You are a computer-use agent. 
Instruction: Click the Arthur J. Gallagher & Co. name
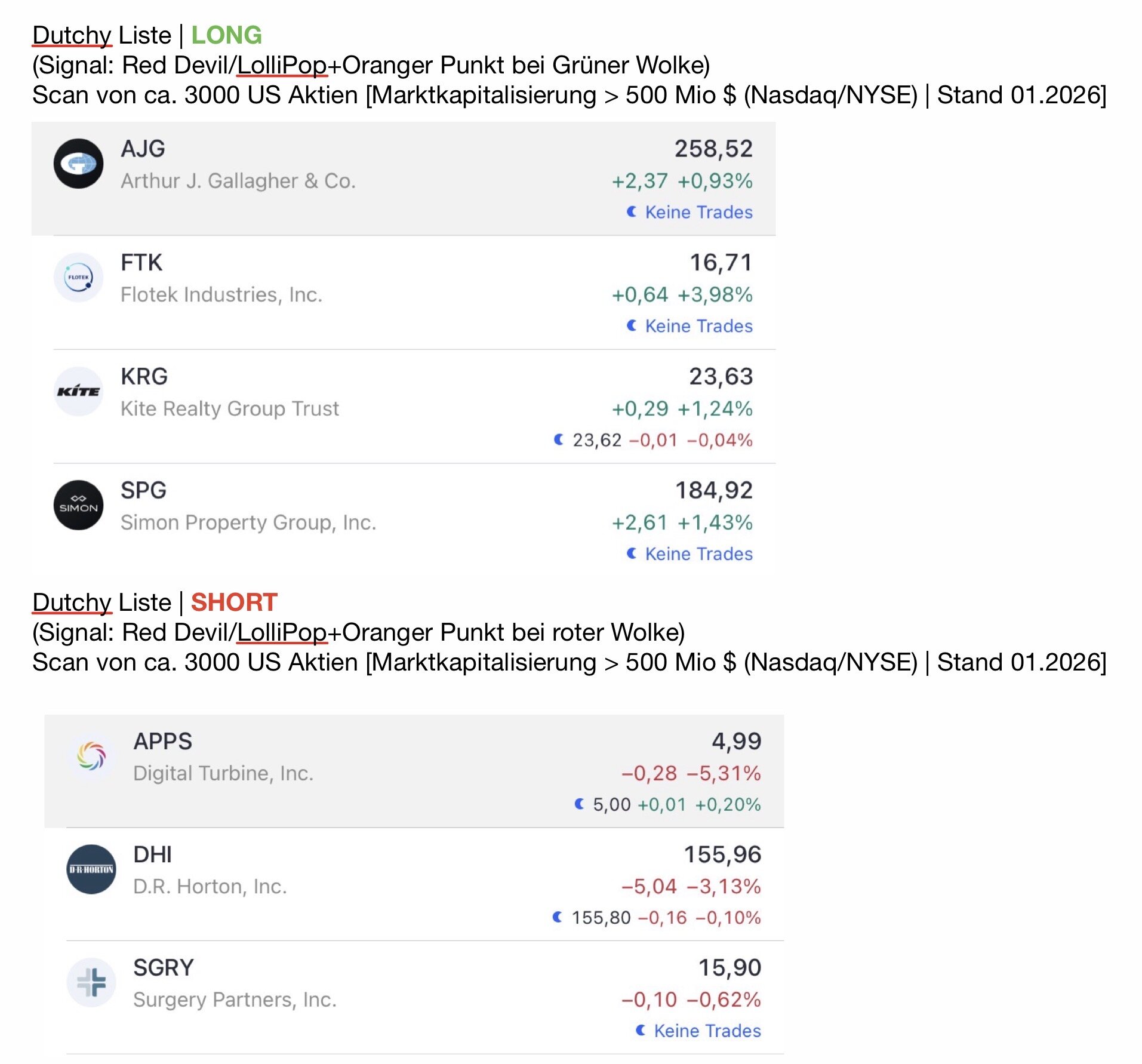(238, 181)
